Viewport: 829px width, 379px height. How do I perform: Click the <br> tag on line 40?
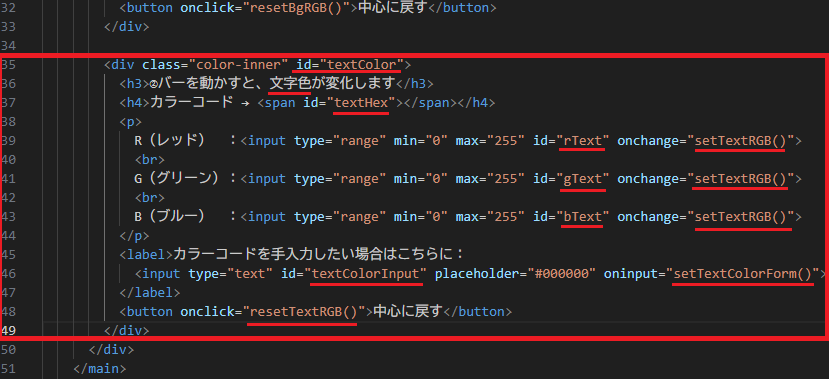pos(150,160)
